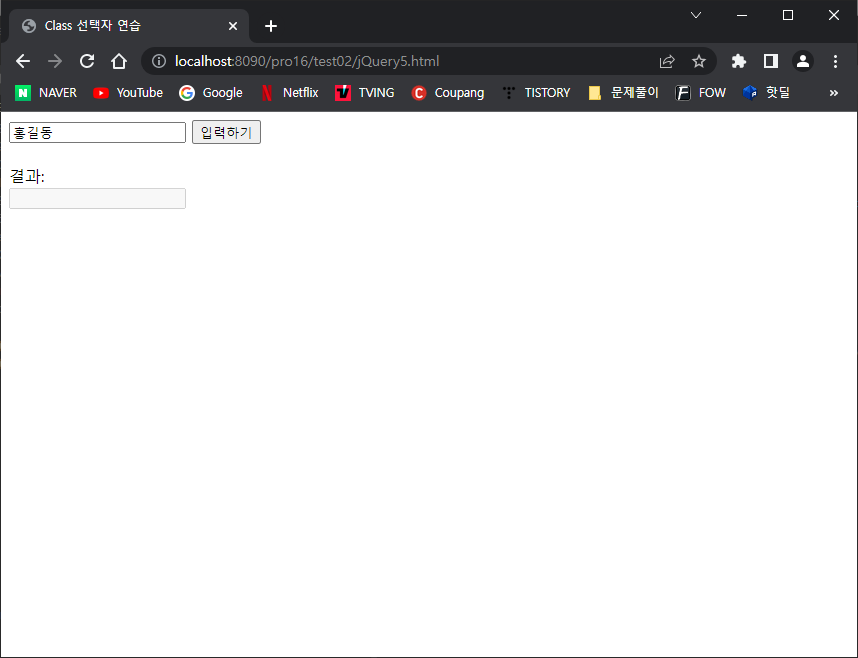The image size is (858, 658).
Task: Open the 핫딜 bookmark
Action: coord(766,93)
